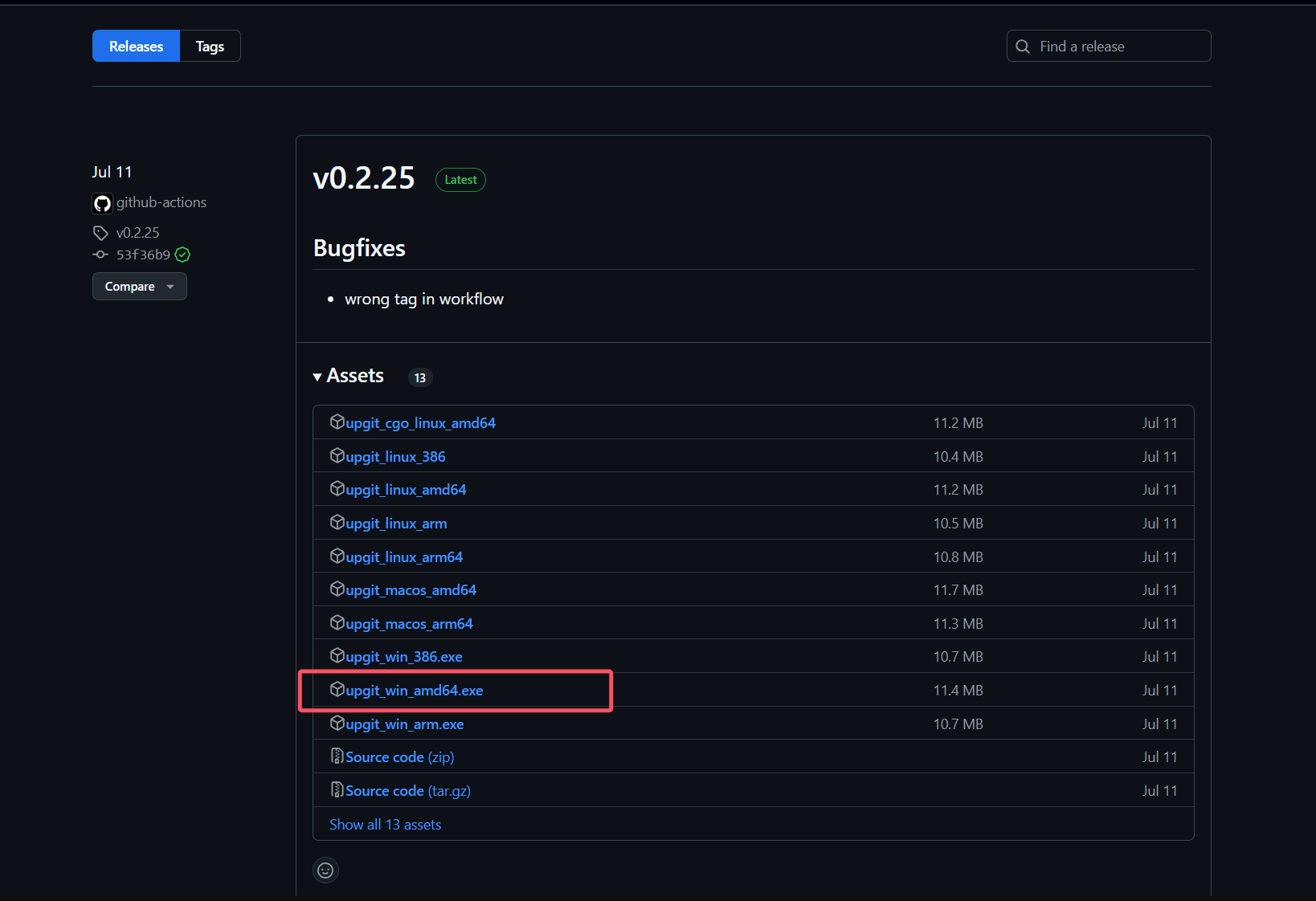Download upgit_linux_arm
This screenshot has height=901, width=1316.
click(x=396, y=524)
